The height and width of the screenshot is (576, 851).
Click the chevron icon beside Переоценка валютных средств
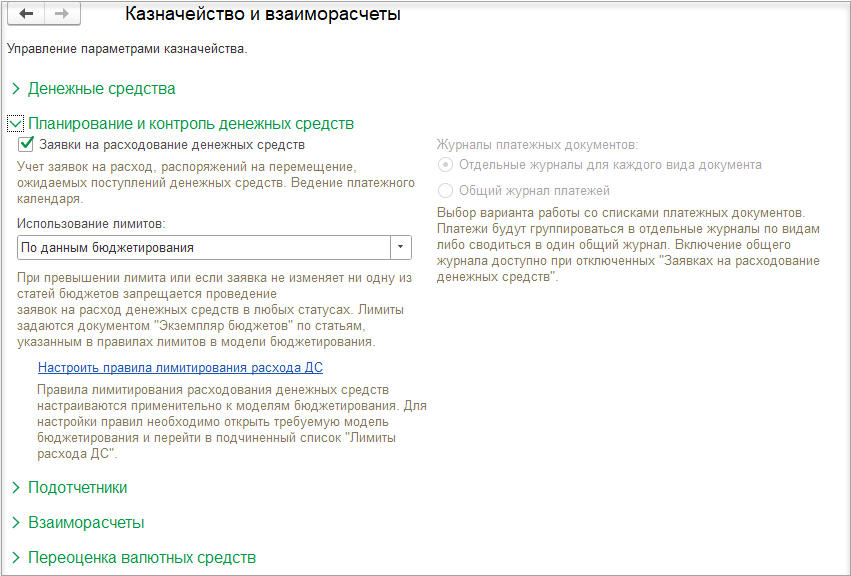click(x=16, y=558)
